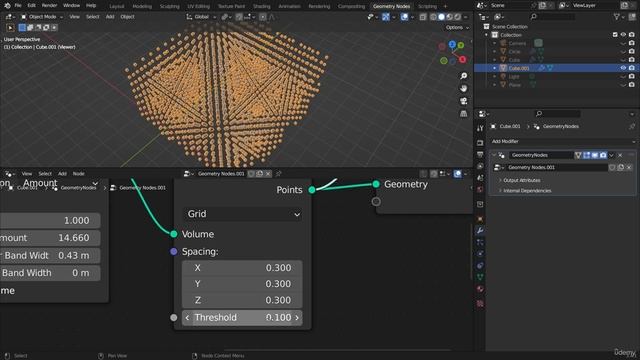The image size is (640, 360).
Task: Click the GeometryNodes modifier name field
Action: [x=541, y=155]
